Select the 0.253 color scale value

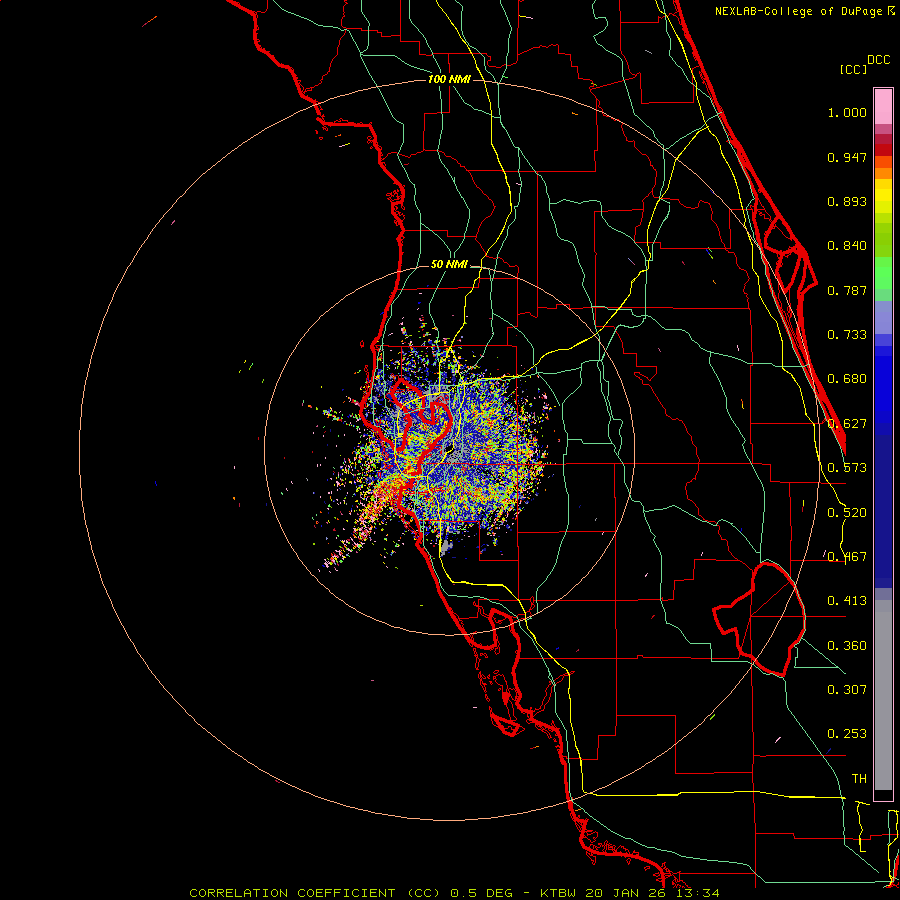tap(847, 734)
